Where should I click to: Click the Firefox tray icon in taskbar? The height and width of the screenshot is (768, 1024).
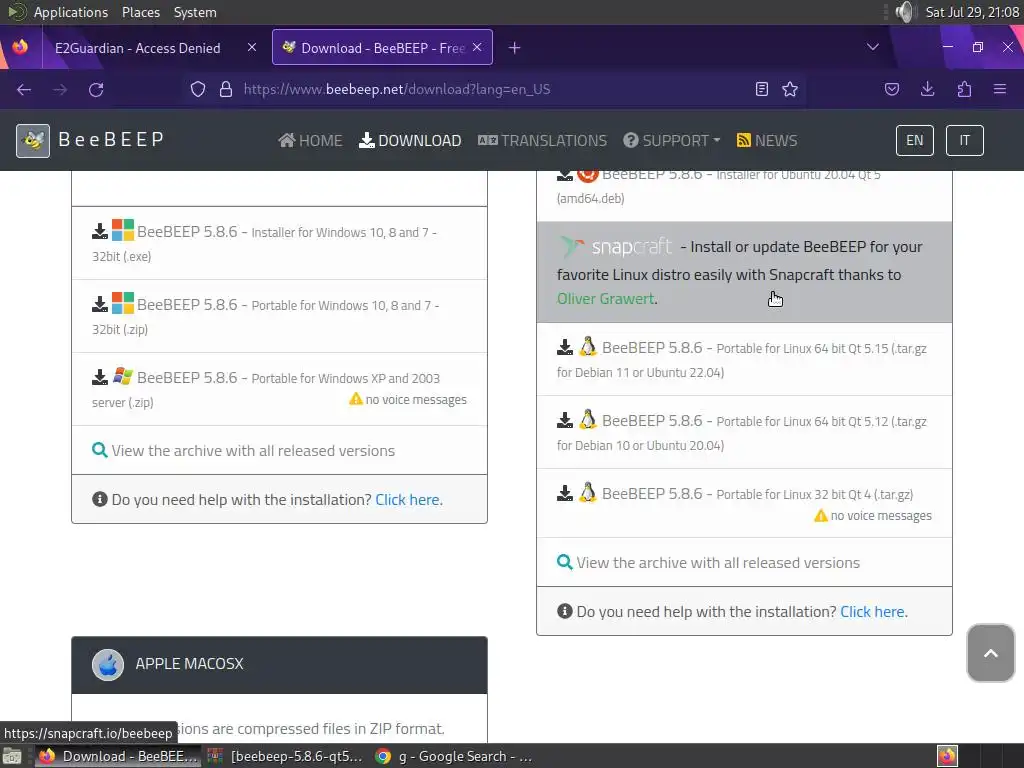[x=947, y=756]
